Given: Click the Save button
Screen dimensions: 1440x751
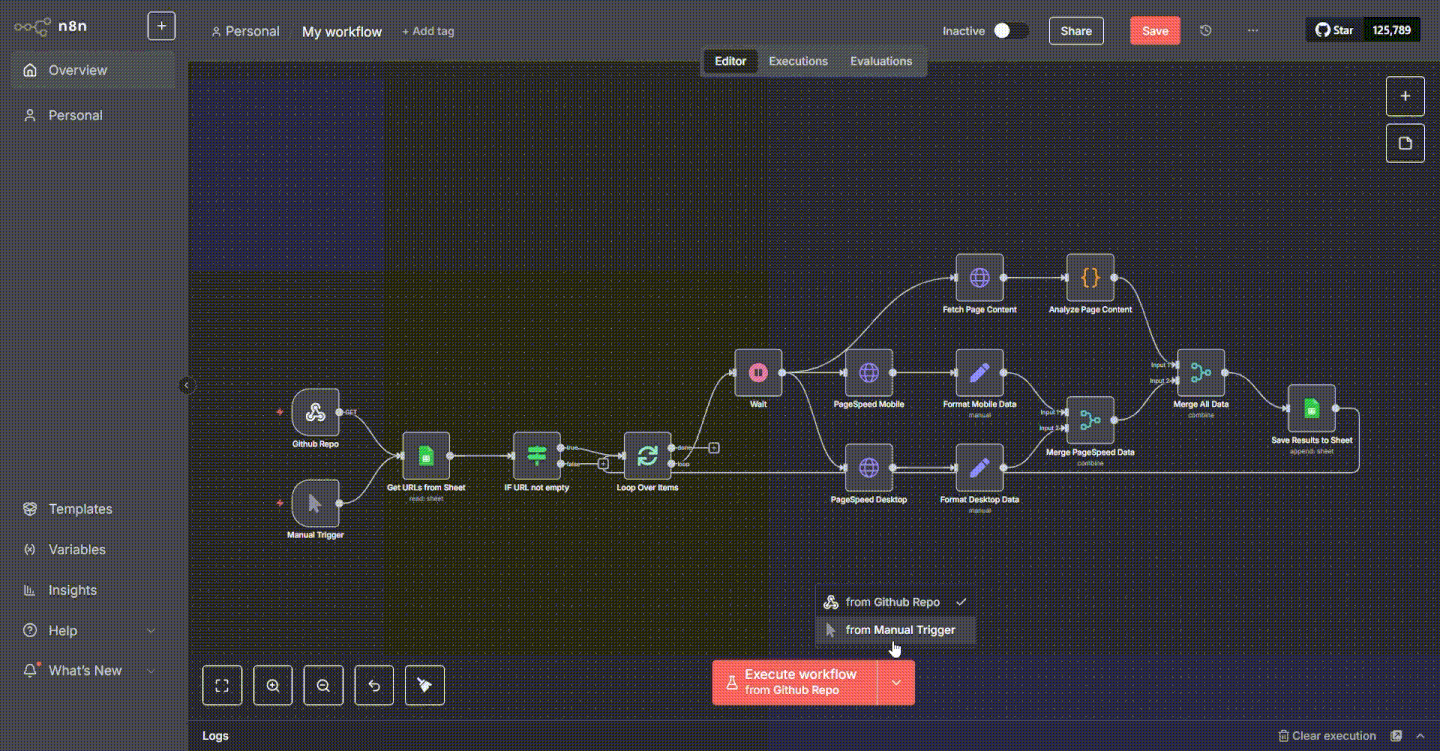Looking at the screenshot, I should click(1155, 31).
